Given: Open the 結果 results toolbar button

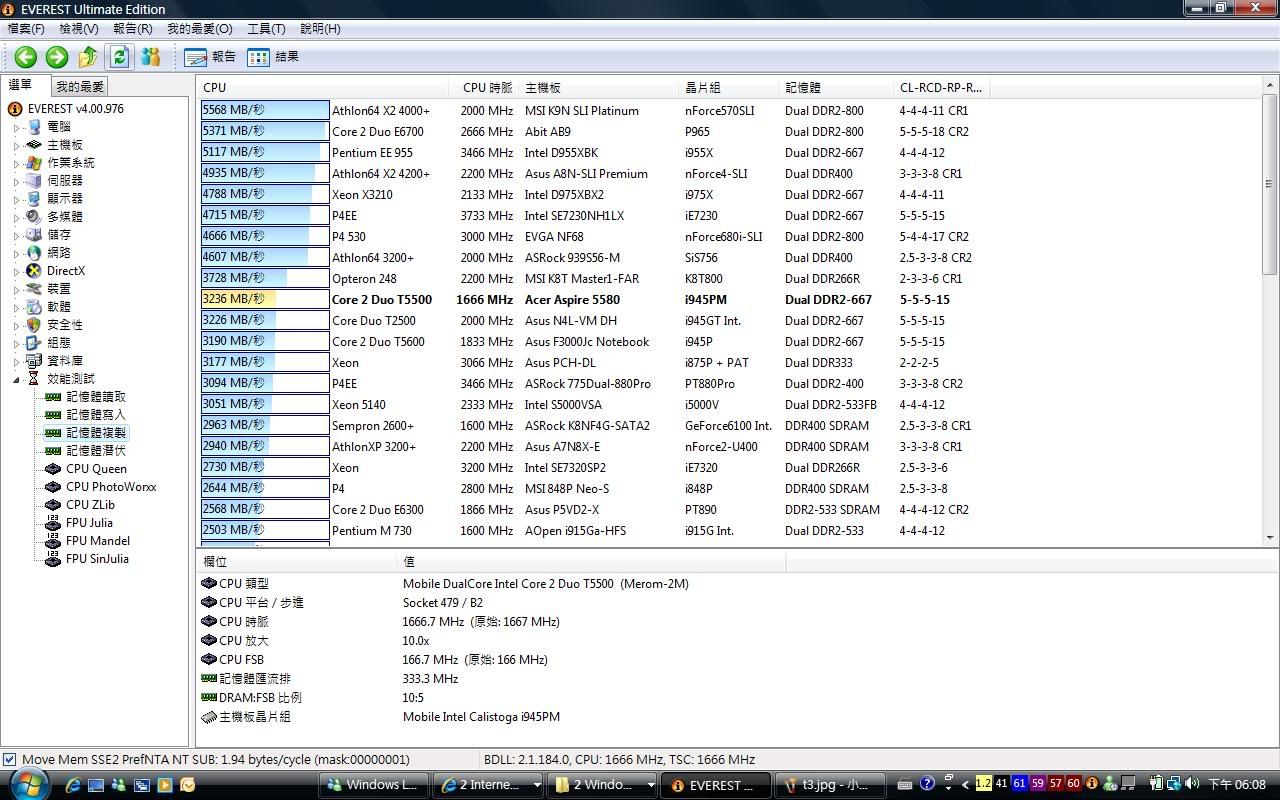Looking at the screenshot, I should pos(273,57).
